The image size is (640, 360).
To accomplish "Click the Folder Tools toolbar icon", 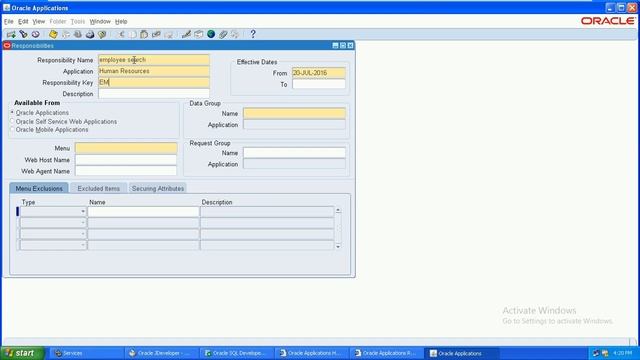I will (x=235, y=35).
